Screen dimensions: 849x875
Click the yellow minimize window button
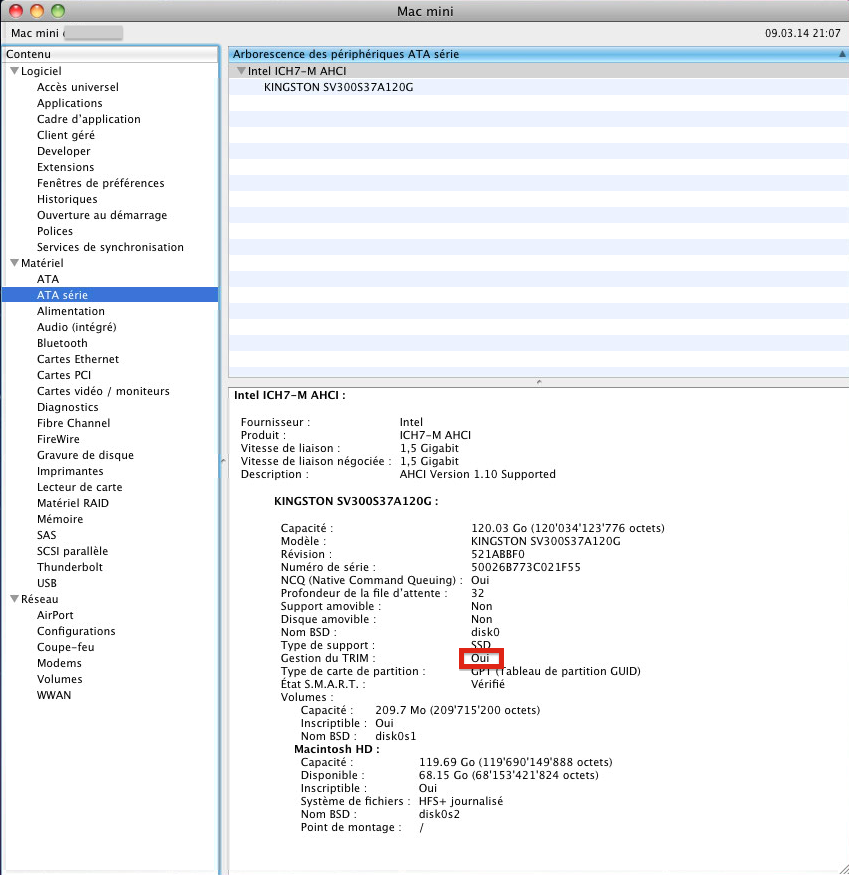coord(37,11)
